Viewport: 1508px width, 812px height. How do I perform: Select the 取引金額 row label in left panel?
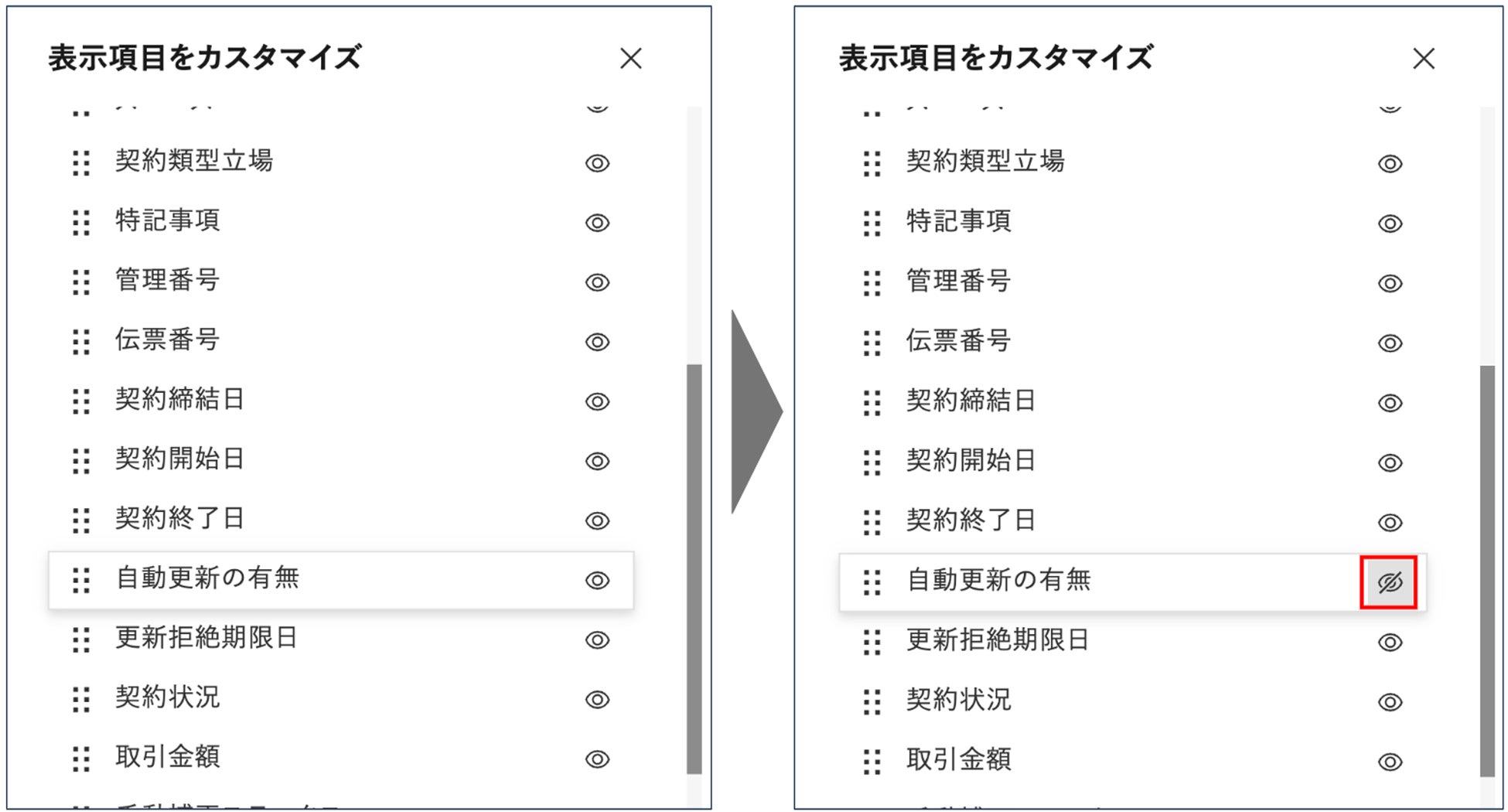(168, 756)
